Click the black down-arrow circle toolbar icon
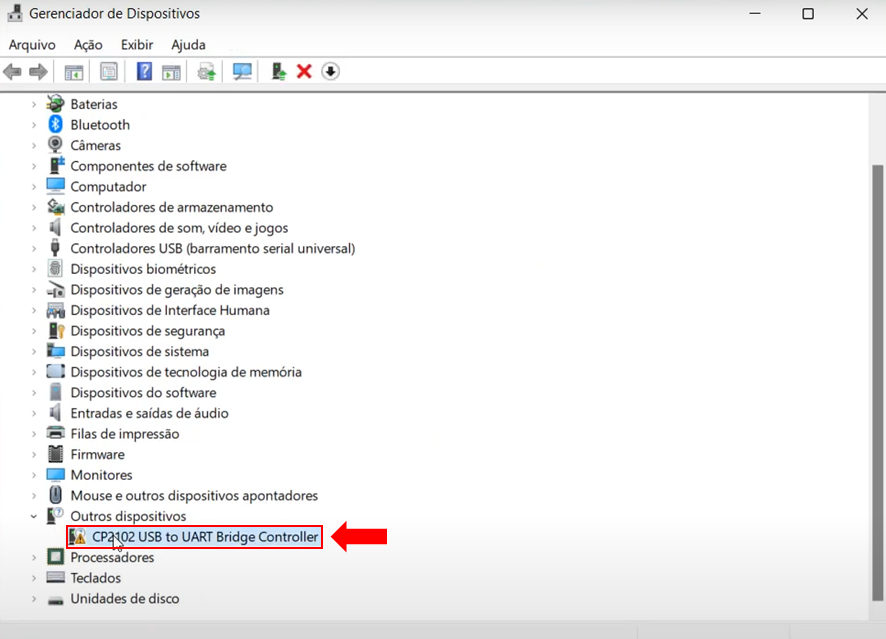Viewport: 886px width, 639px height. click(x=331, y=72)
